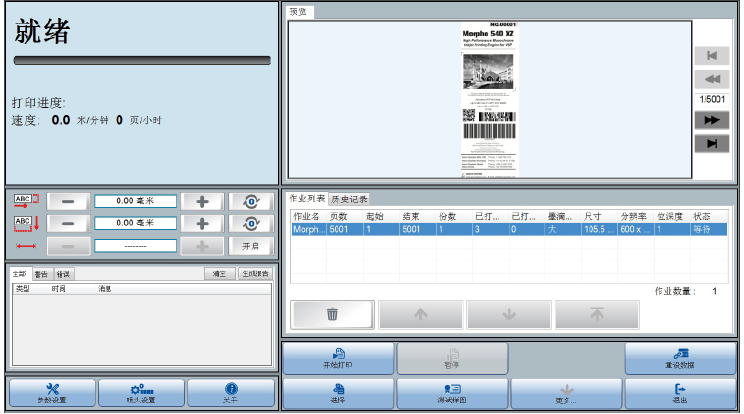Open 参数设置 parameter settings
The height and width of the screenshot is (414, 744).
51,393
